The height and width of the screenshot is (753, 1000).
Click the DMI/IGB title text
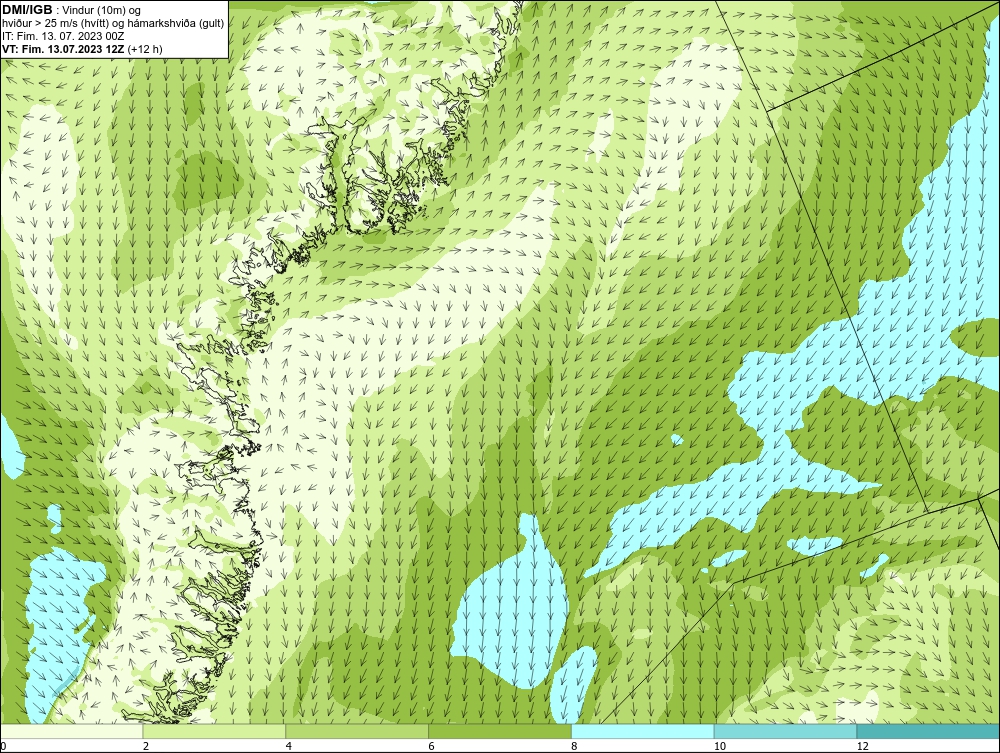click(27, 10)
